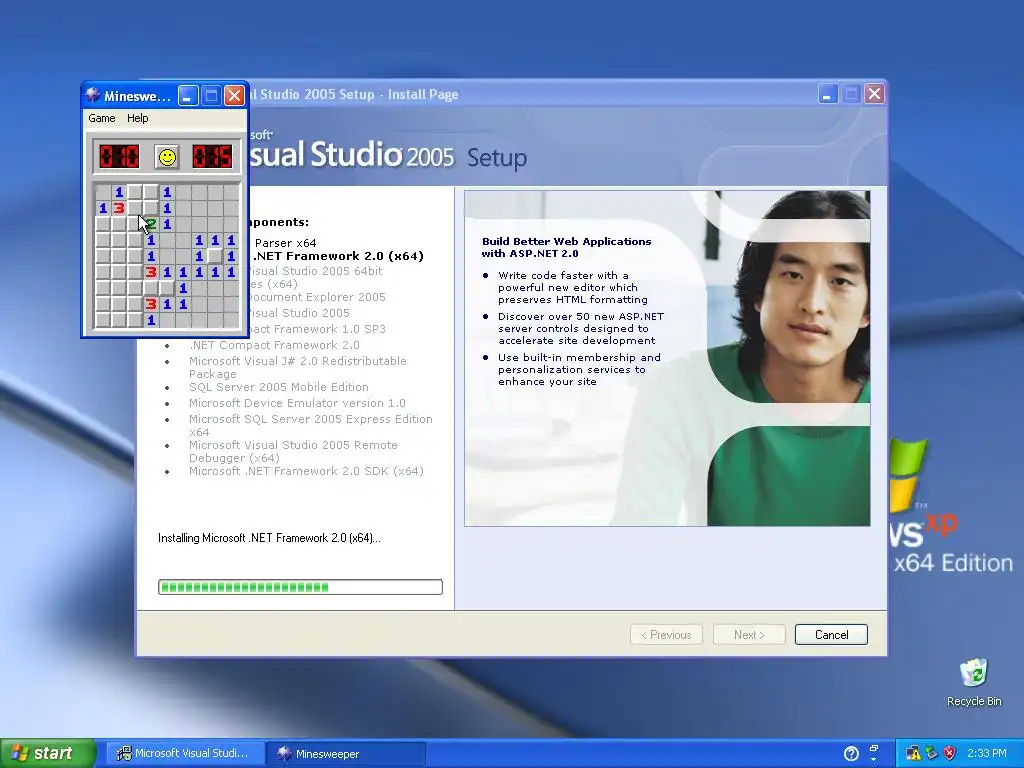Click the Next button in Setup
Image resolution: width=1024 pixels, height=768 pixels.
(x=749, y=635)
